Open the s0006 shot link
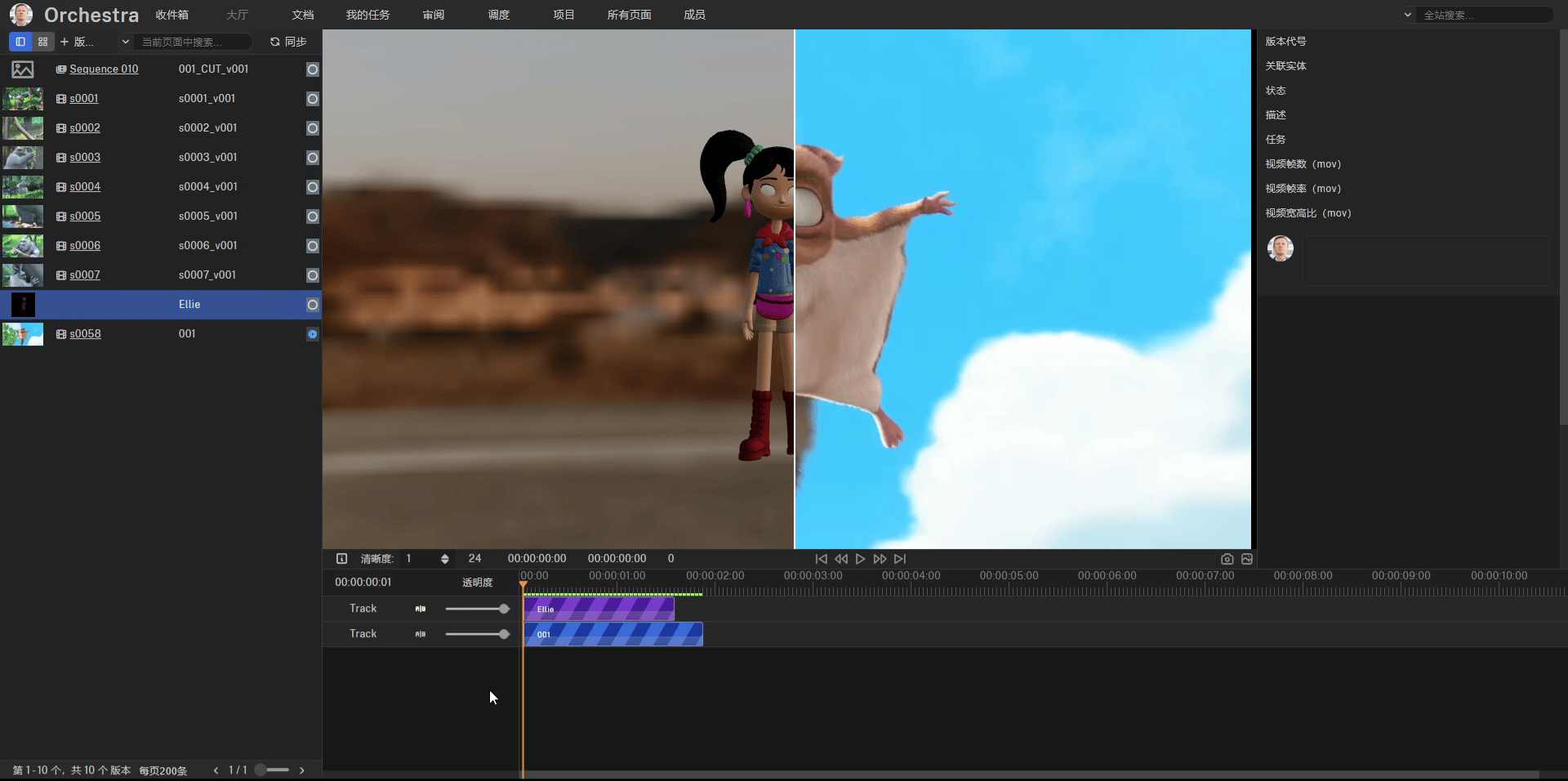 pyautogui.click(x=85, y=246)
